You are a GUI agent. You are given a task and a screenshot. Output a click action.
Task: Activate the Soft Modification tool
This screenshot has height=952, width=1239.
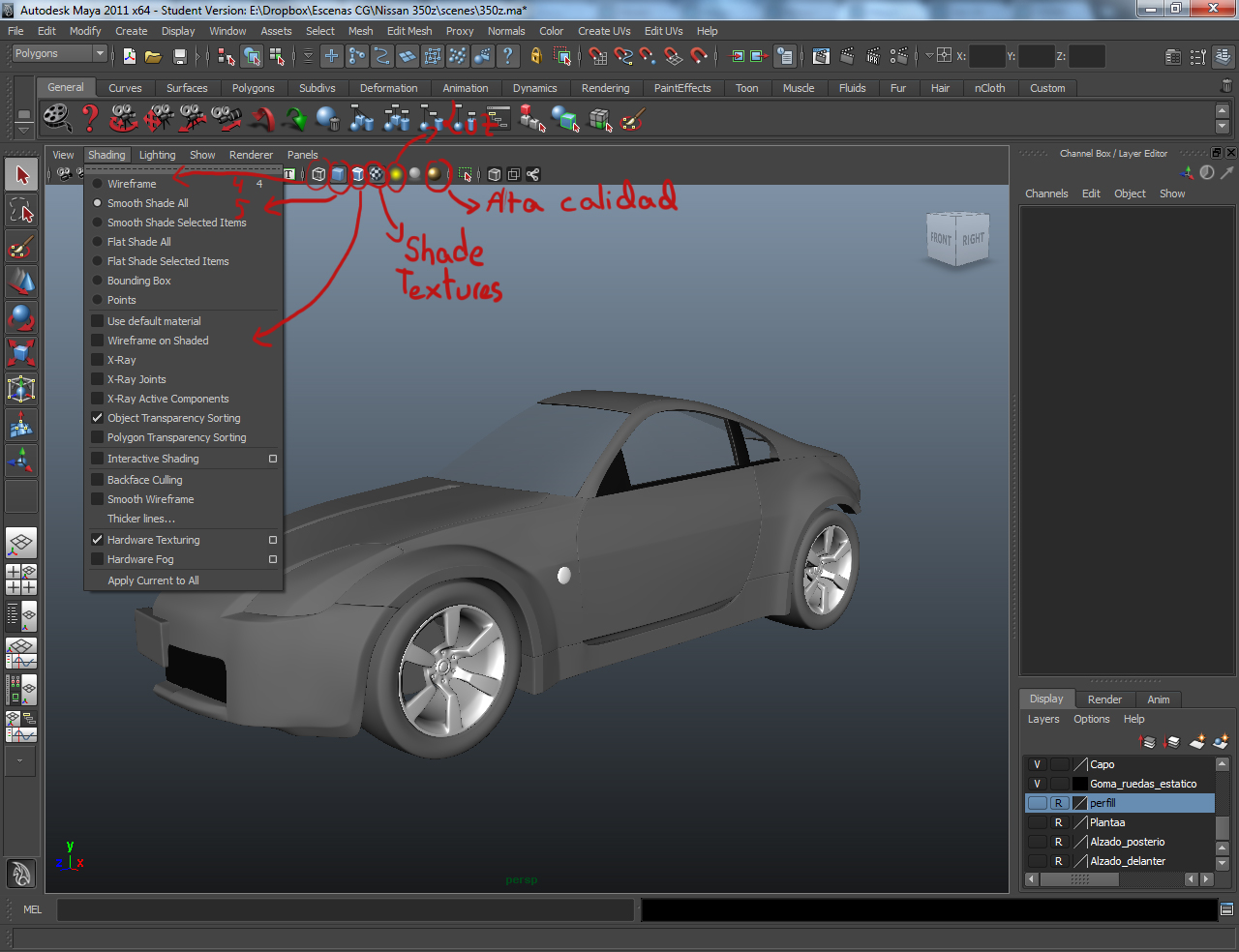click(x=21, y=425)
